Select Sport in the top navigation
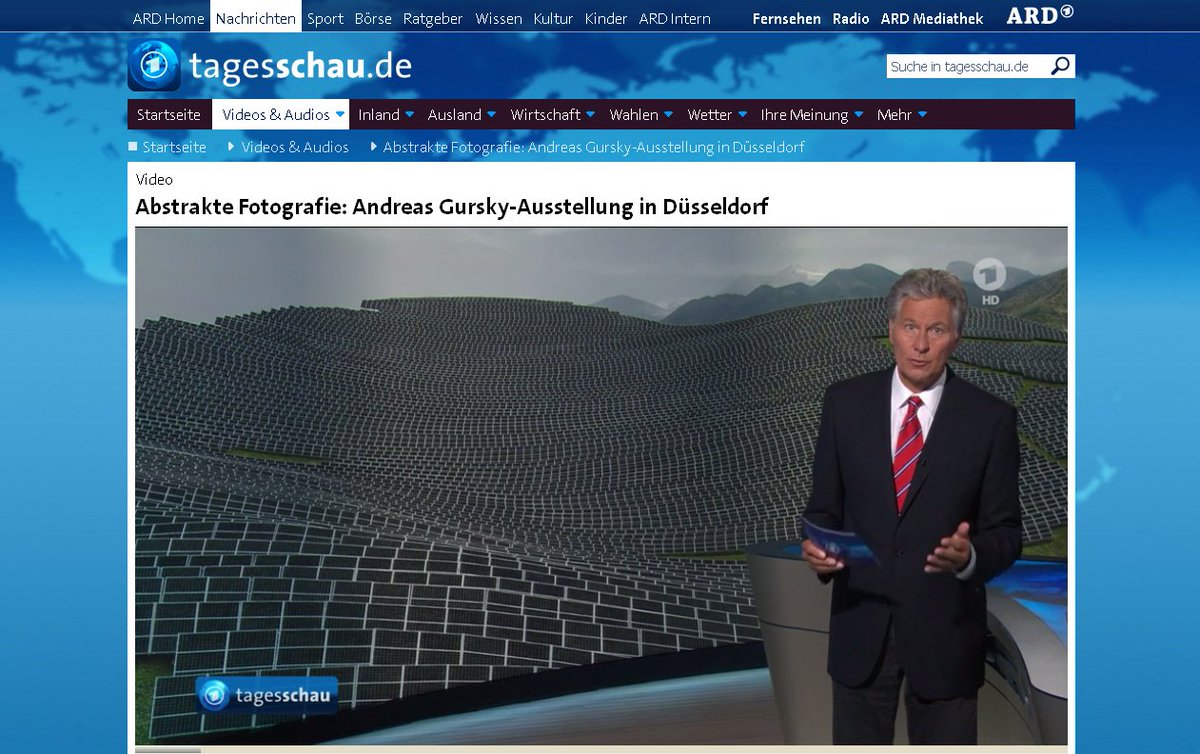Screen dimensions: 1200x754 [x=325, y=17]
